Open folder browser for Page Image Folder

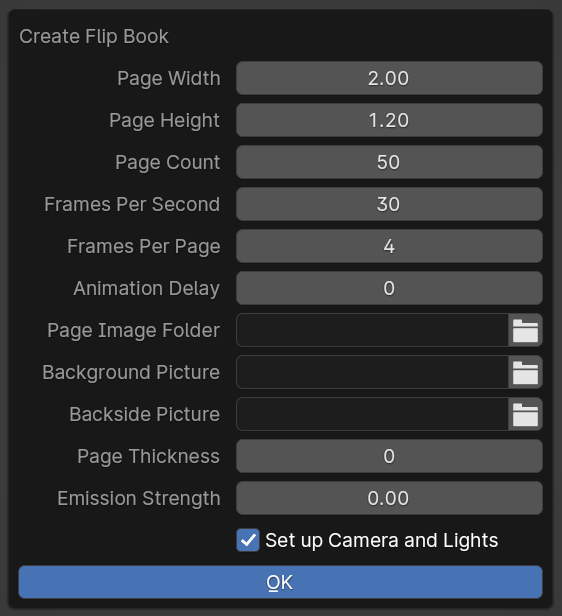point(525,330)
